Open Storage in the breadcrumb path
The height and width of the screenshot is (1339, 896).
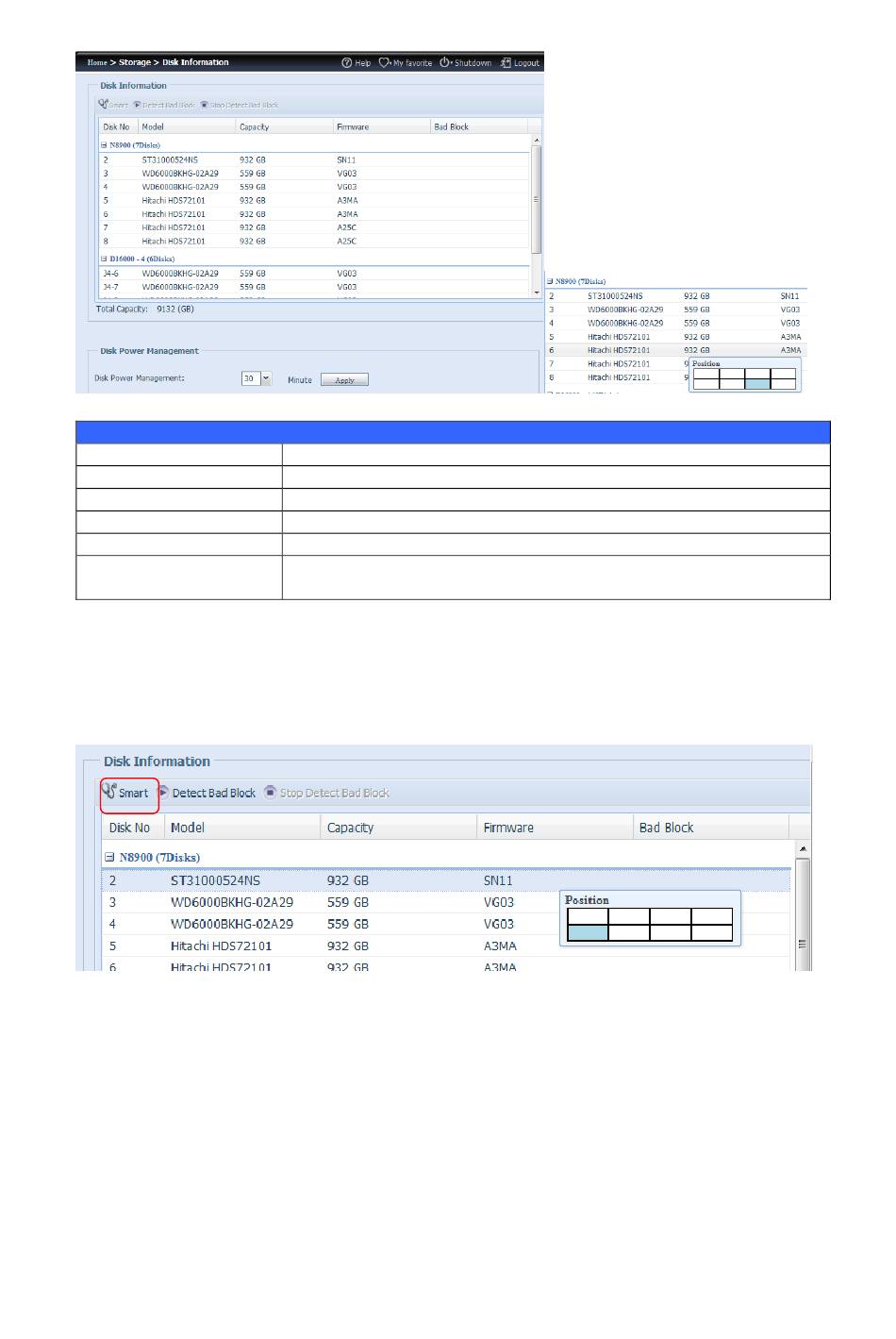(x=135, y=63)
